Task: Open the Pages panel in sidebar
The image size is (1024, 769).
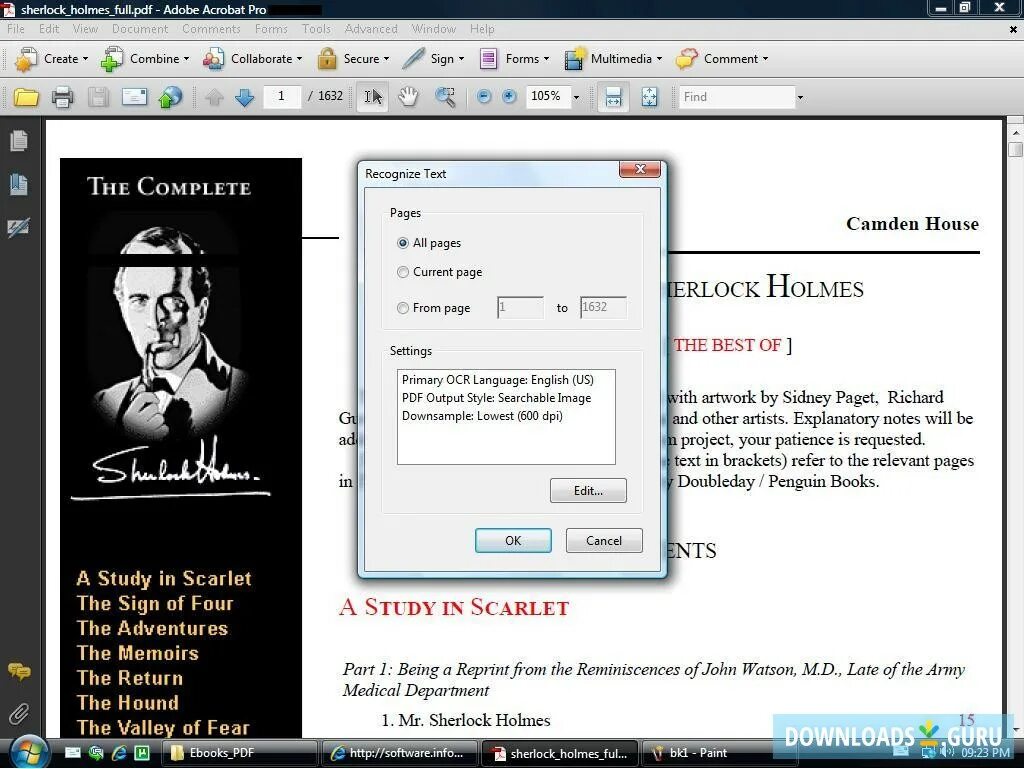Action: coord(19,140)
